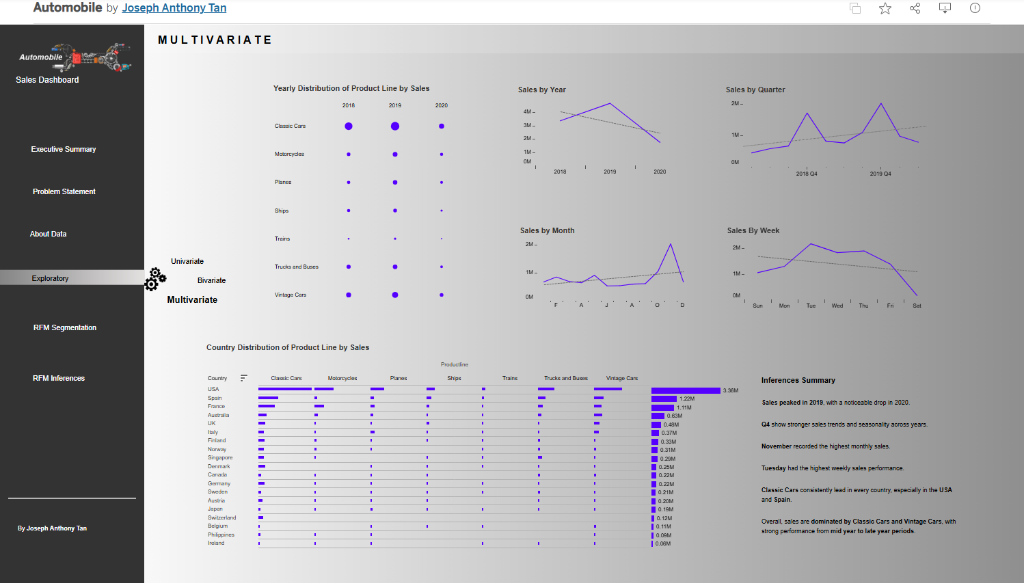The height and width of the screenshot is (583, 1024).
Task: Select the Germany country row label
Action: (219, 484)
